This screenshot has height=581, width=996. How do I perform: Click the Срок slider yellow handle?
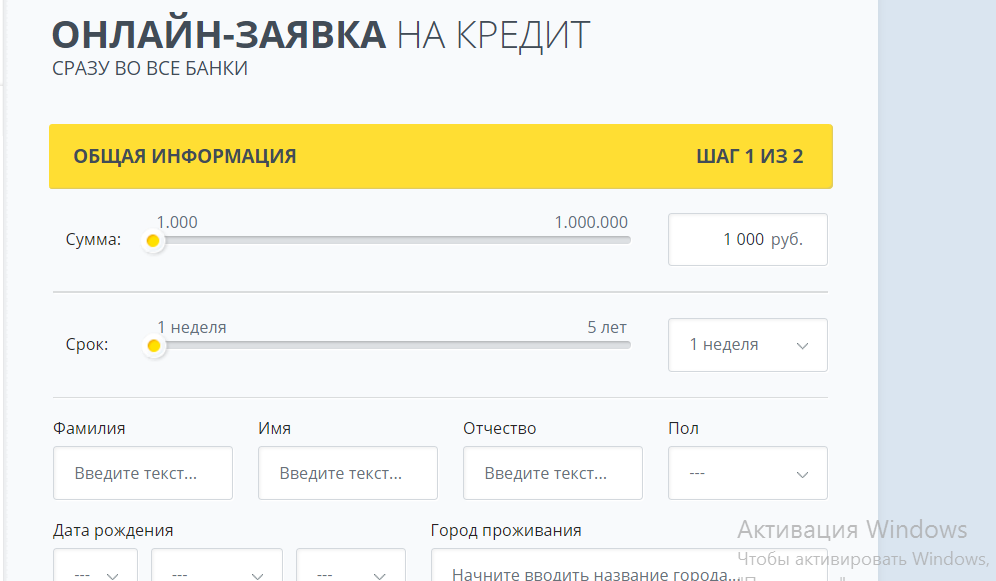point(153,346)
